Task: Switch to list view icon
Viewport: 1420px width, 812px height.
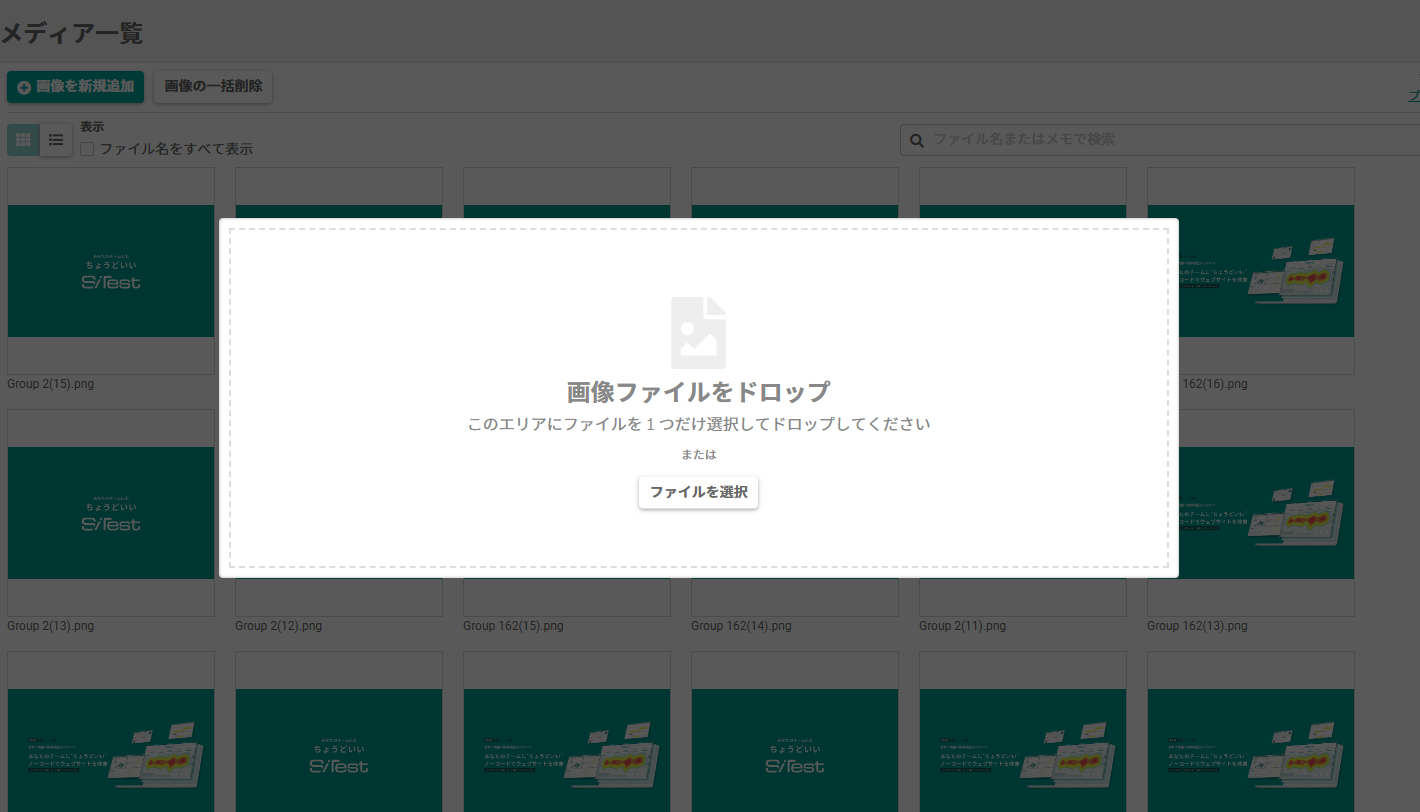Action: [x=56, y=140]
